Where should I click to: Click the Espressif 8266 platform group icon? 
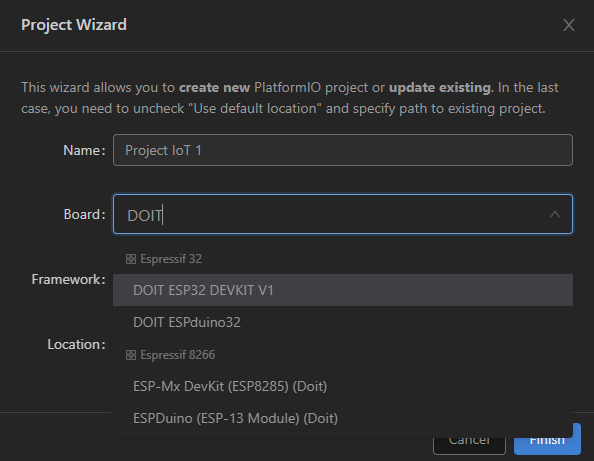[x=131, y=355]
